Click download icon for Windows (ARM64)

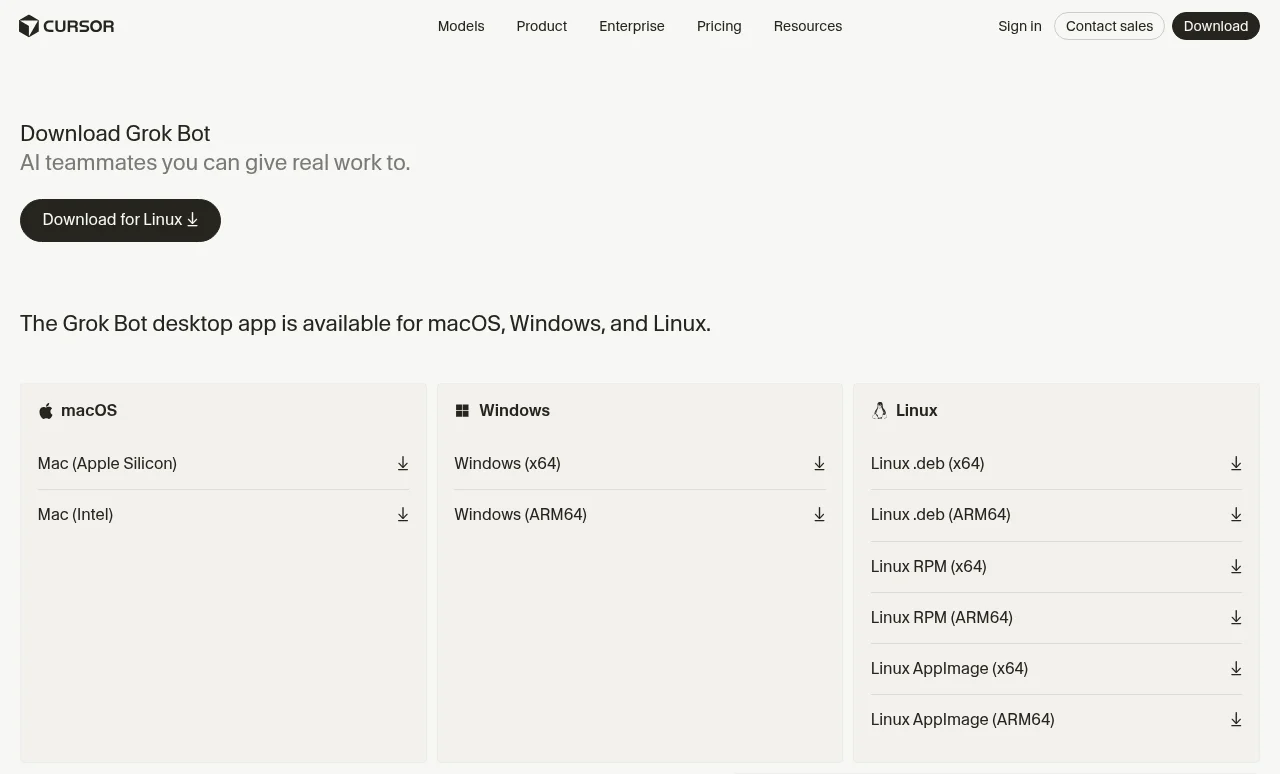819,515
